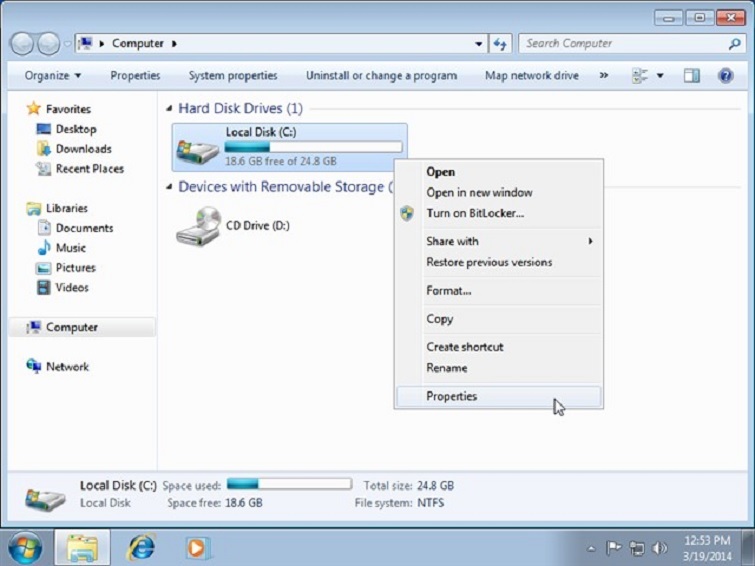Click the Internet Explorer taskbar icon

pyautogui.click(x=141, y=547)
